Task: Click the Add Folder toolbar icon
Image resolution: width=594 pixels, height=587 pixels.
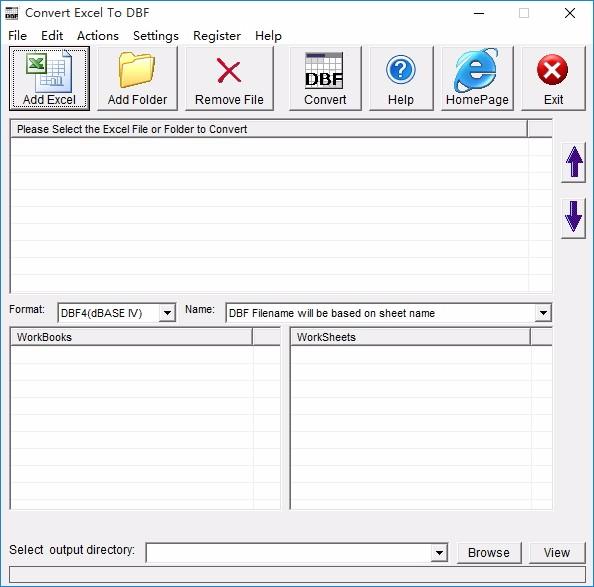Action: (x=137, y=78)
